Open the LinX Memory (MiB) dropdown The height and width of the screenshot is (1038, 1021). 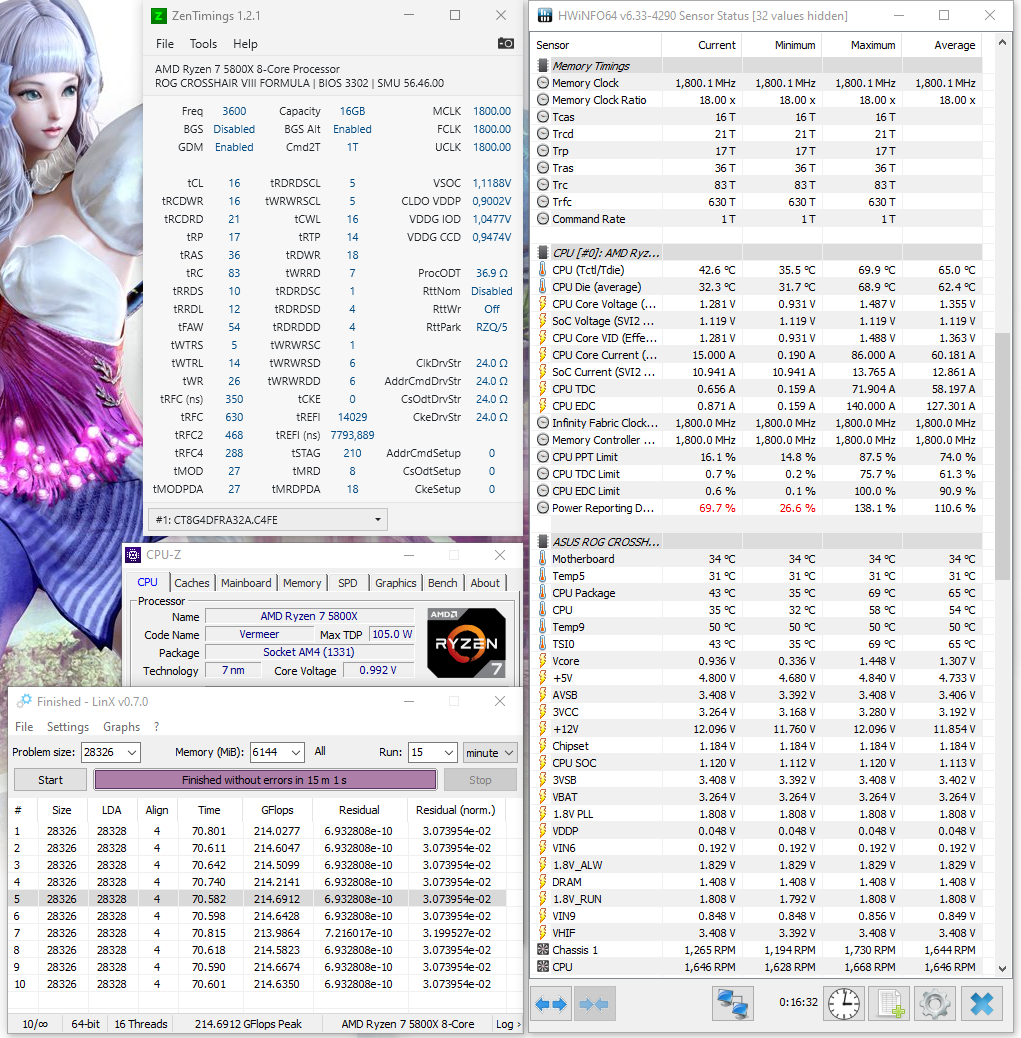tap(296, 753)
